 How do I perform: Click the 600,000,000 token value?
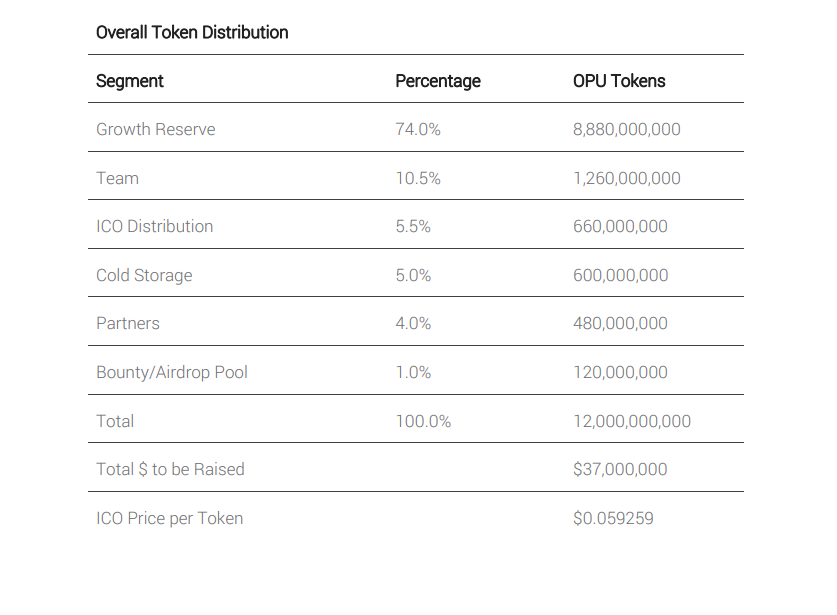click(620, 275)
